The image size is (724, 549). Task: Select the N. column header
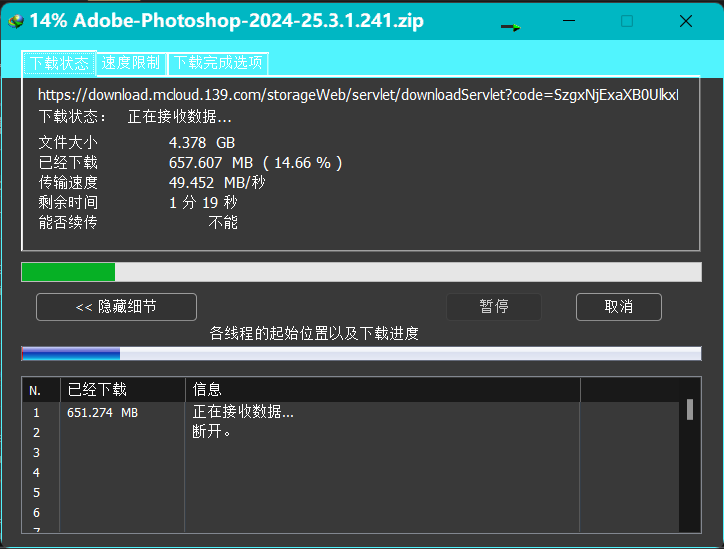tap(41, 390)
